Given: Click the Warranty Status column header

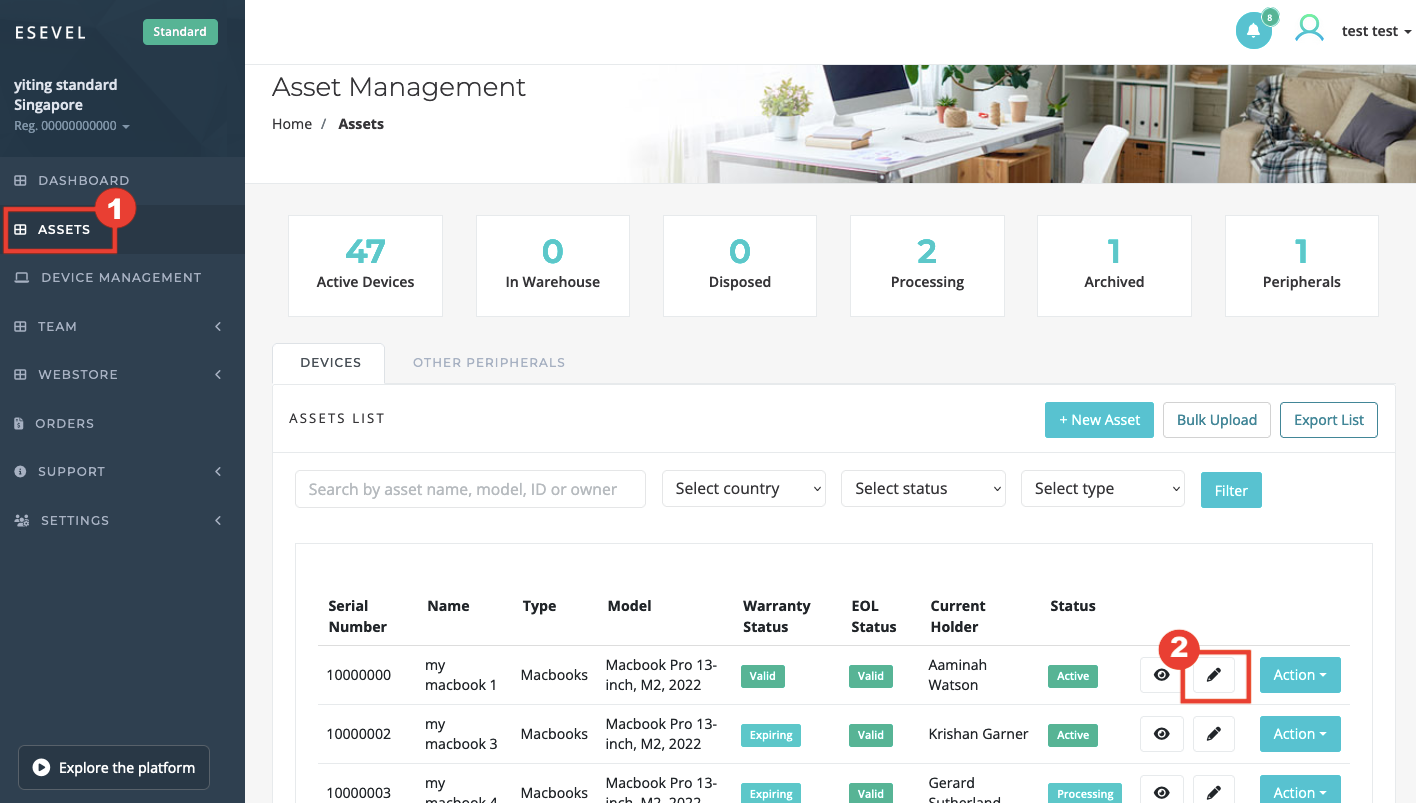Looking at the screenshot, I should tap(776, 616).
